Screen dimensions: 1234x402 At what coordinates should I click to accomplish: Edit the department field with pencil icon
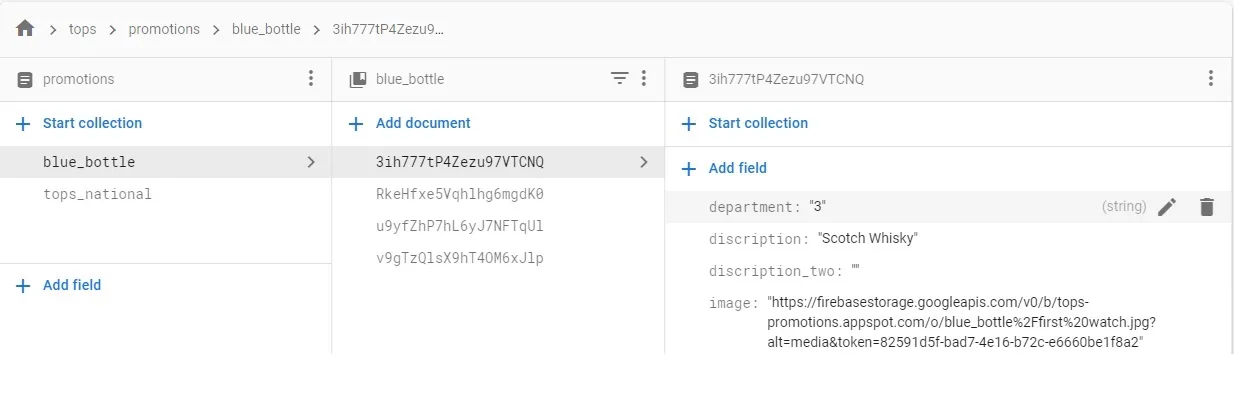pos(1166,207)
